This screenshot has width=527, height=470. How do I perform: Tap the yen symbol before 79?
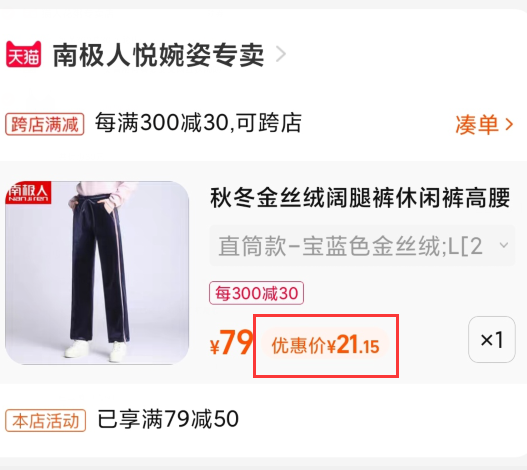[215, 347]
